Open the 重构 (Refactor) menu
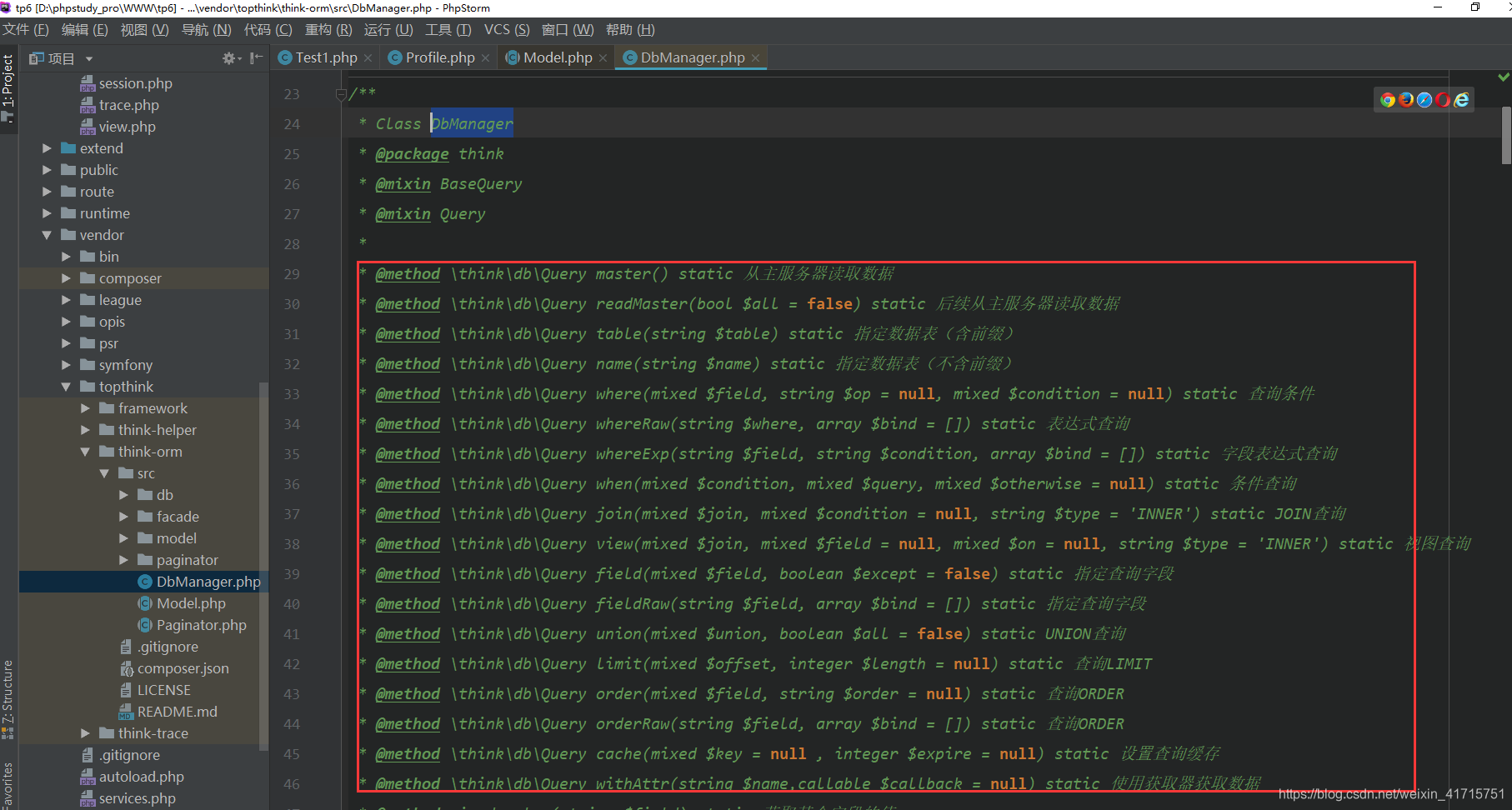 click(328, 29)
